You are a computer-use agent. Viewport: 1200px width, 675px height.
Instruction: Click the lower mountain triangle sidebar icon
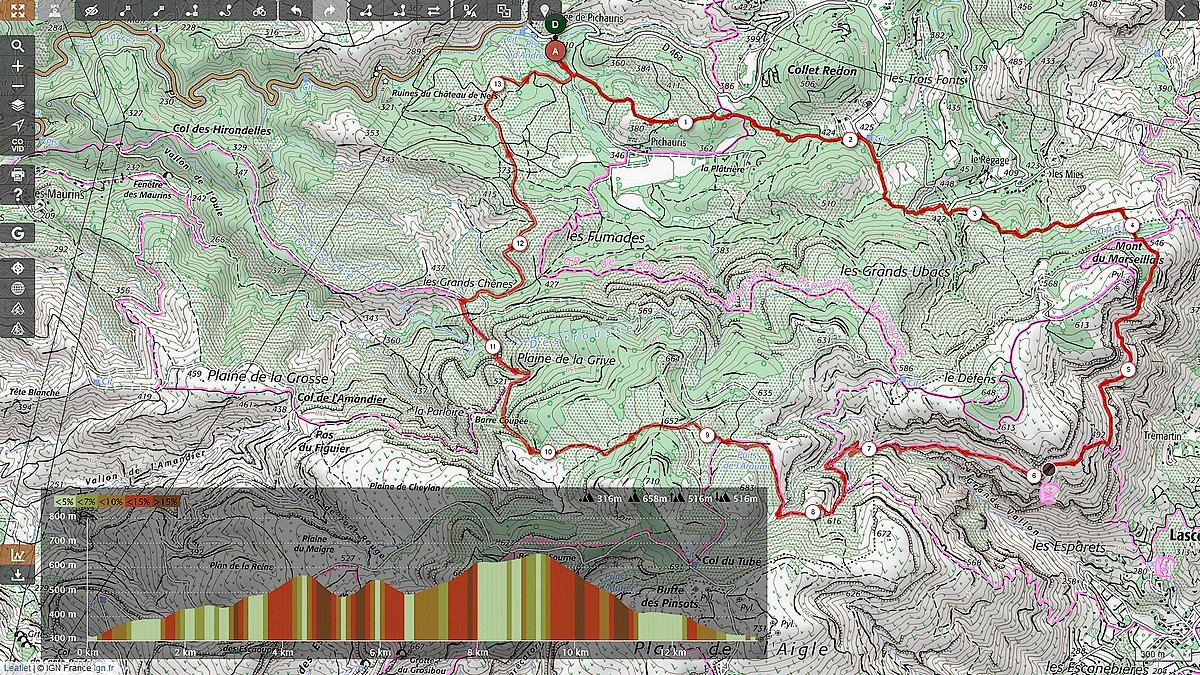point(18,327)
